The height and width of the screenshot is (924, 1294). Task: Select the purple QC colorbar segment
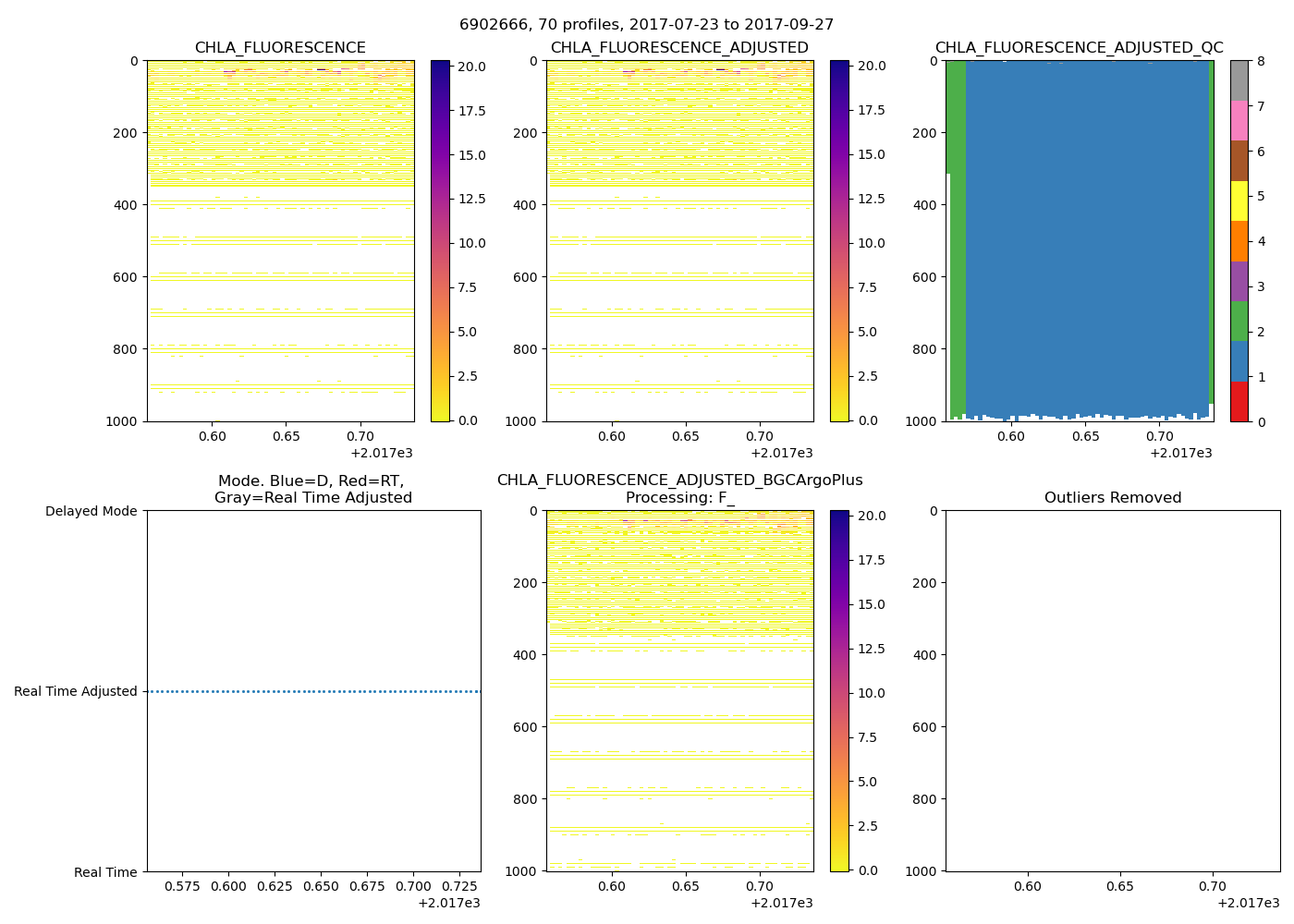tap(1239, 281)
